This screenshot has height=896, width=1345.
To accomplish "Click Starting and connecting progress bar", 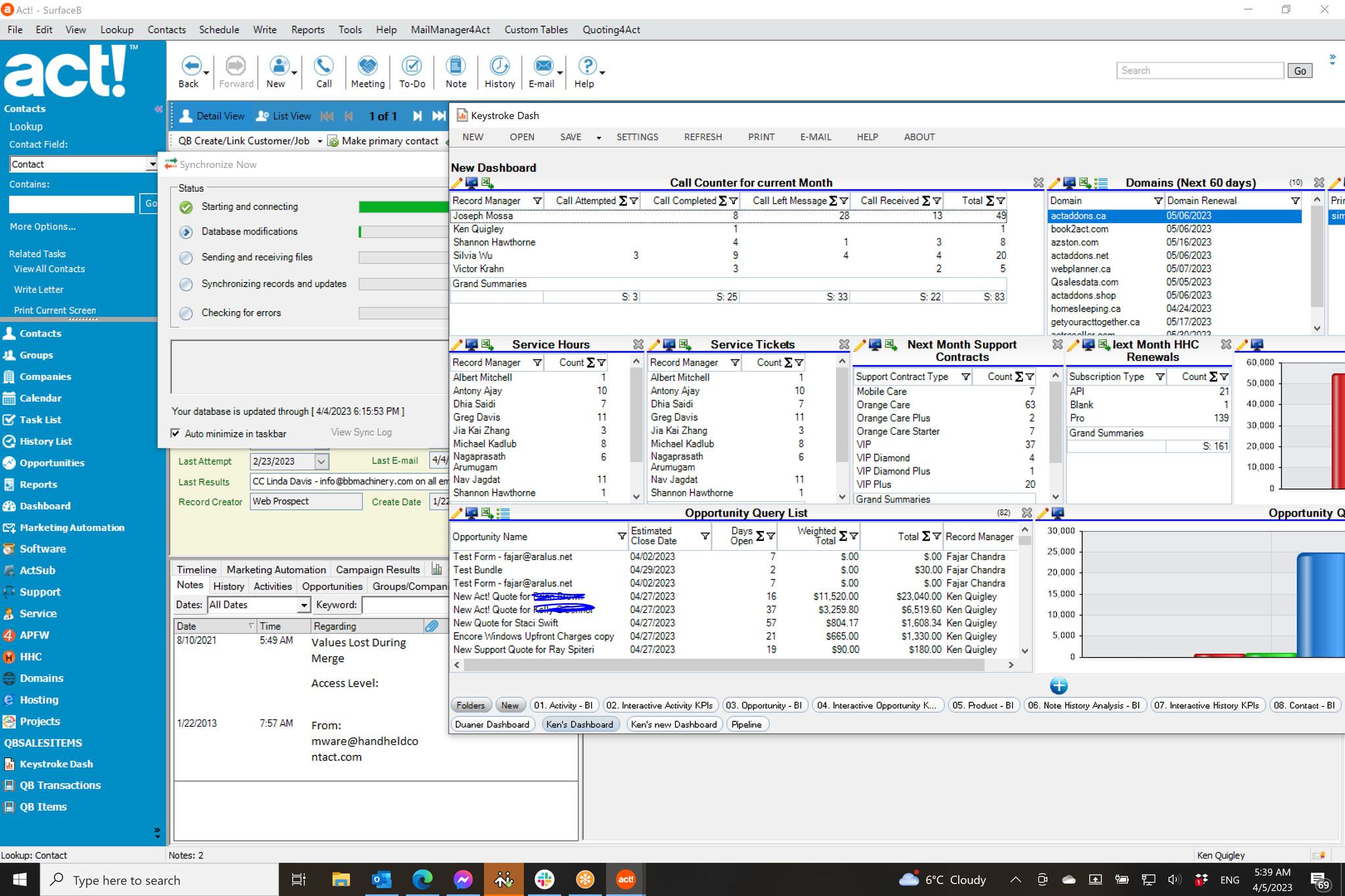I will (x=403, y=207).
